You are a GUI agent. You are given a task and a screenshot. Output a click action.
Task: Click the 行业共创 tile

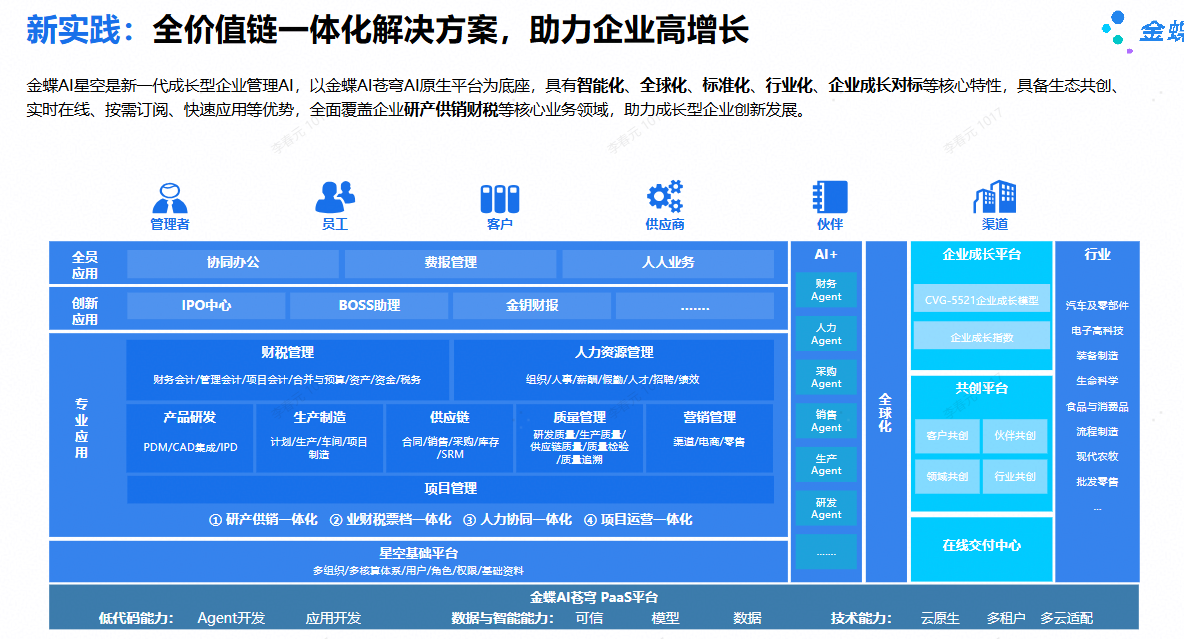[x=1015, y=477]
